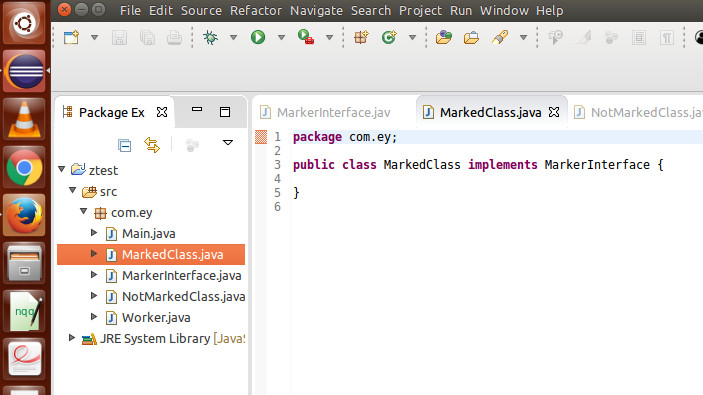
Task: Run the program with green play button
Action: (x=258, y=37)
